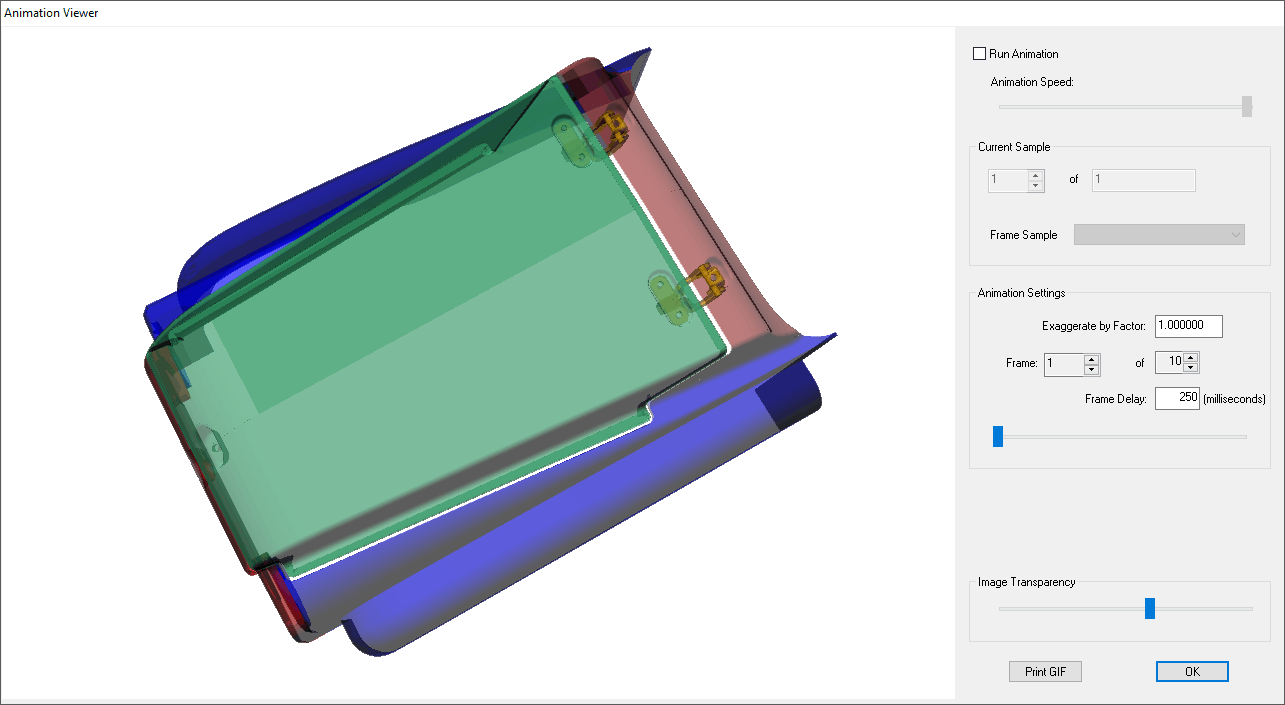Confirm with the OK button

coord(1192,672)
